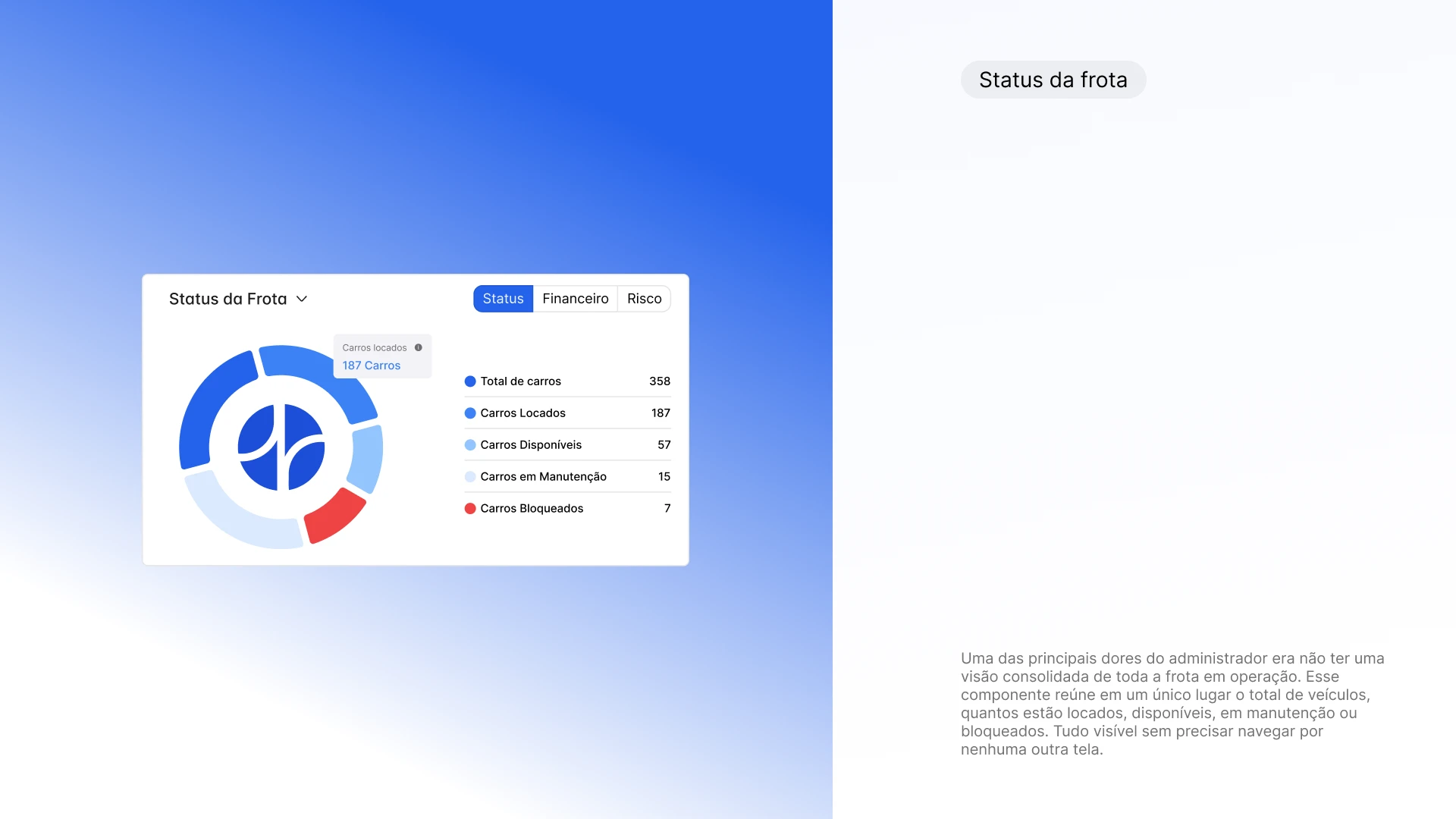This screenshot has width=1456, height=819.
Task: Click the Status da frota pill label
Action: click(1053, 80)
